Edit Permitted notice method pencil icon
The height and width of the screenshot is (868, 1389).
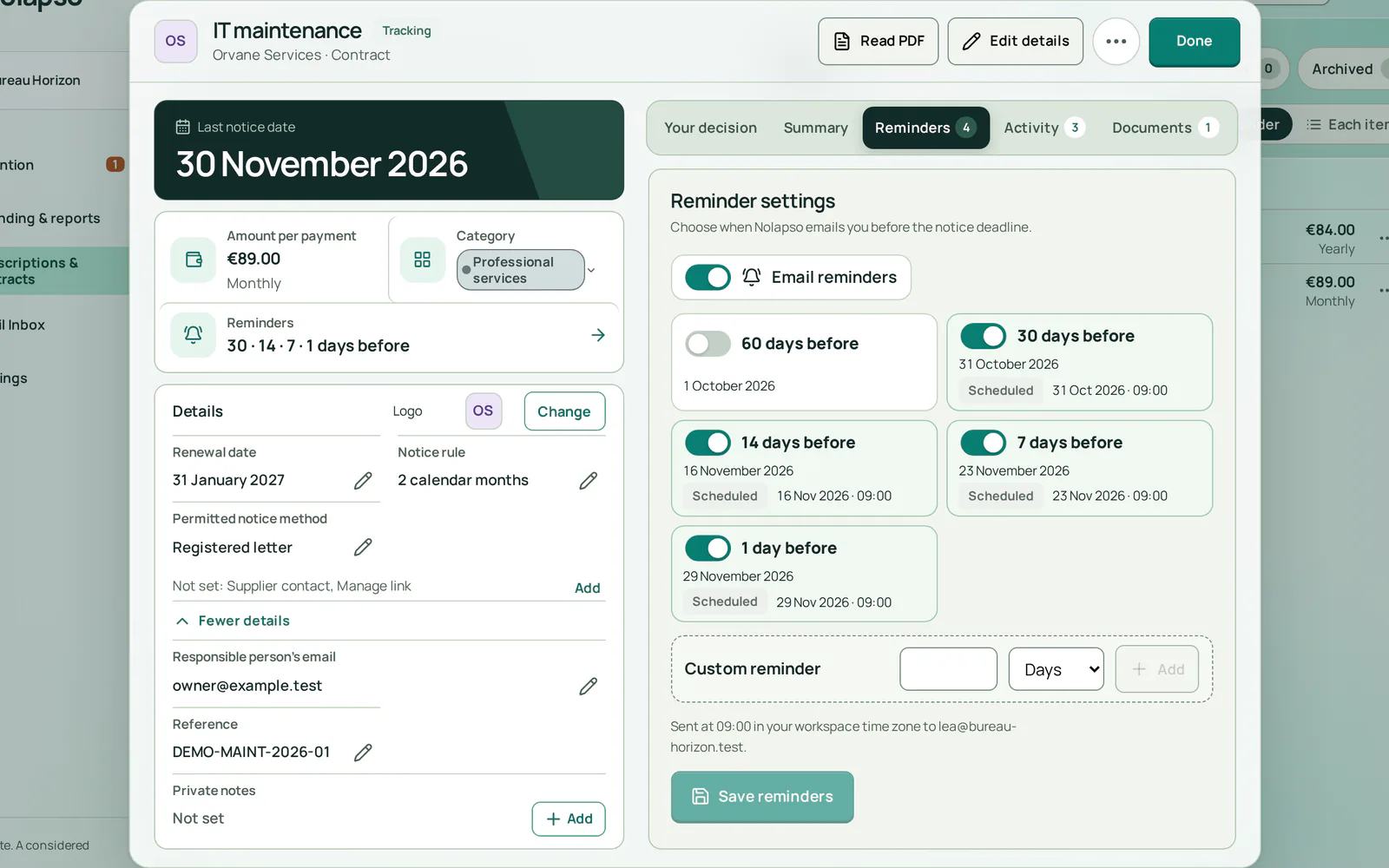click(x=363, y=548)
